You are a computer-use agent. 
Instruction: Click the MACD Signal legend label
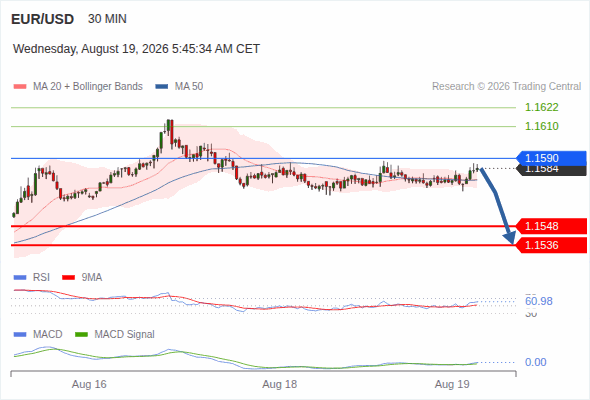(125, 335)
